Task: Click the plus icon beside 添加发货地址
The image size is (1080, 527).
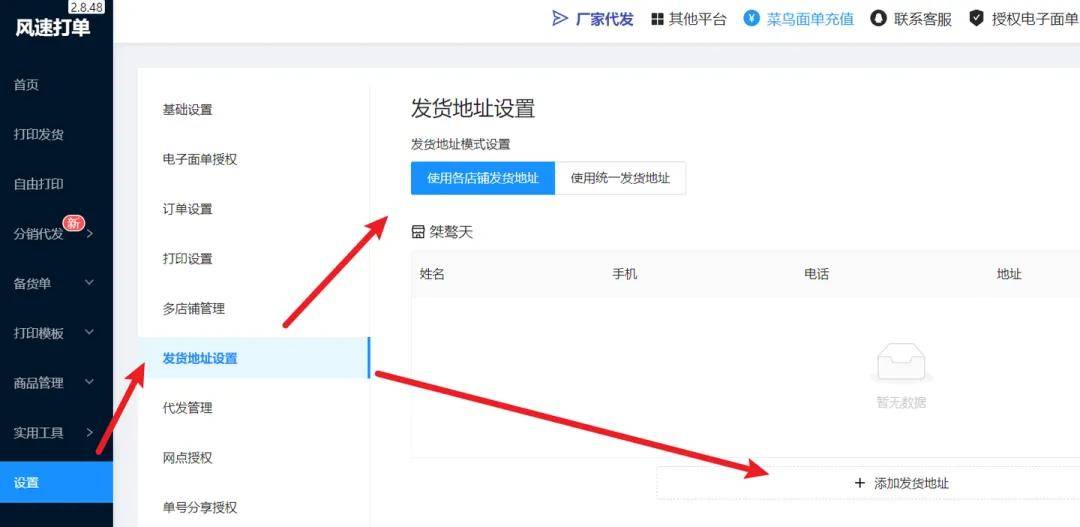Action: [859, 483]
